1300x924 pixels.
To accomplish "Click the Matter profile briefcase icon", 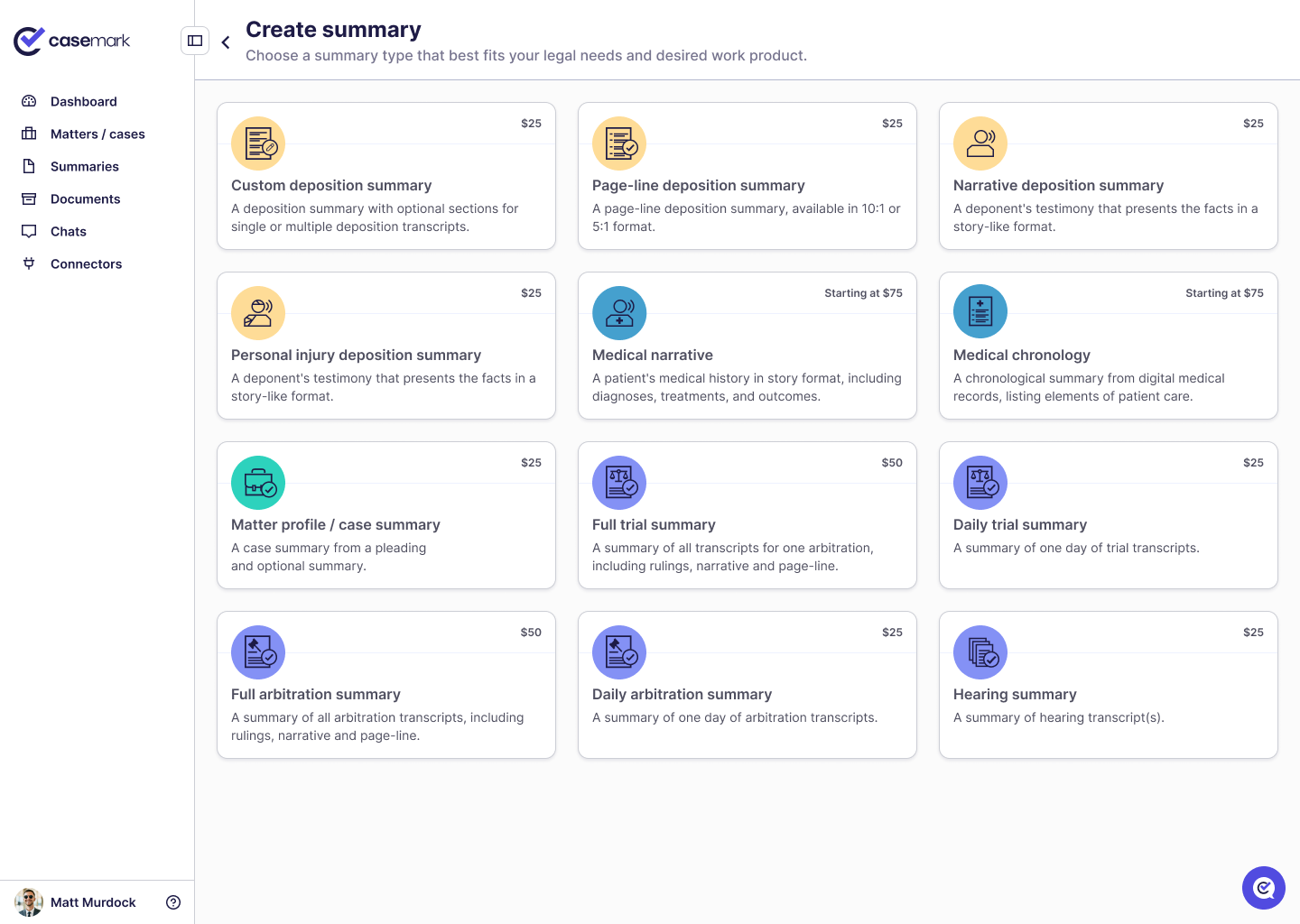I will pyautogui.click(x=258, y=483).
